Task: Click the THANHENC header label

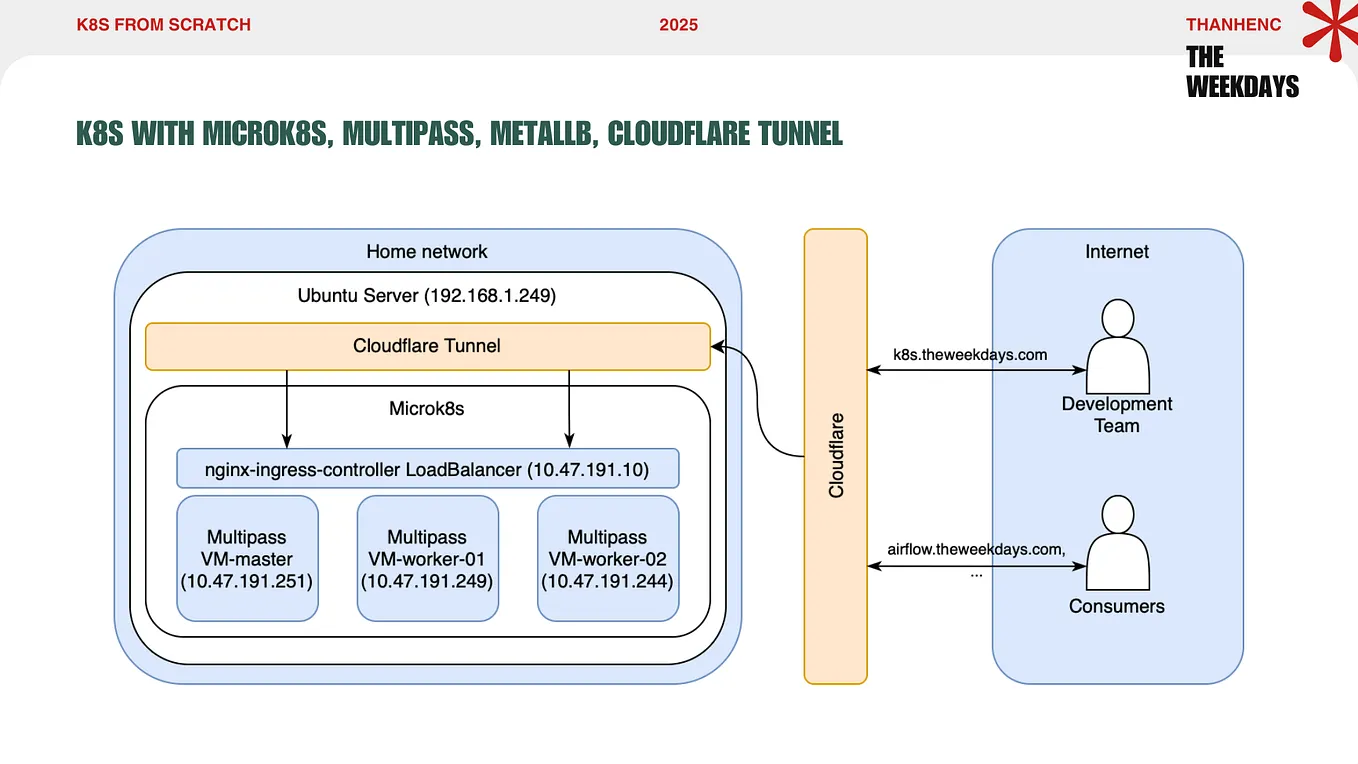Action: (1233, 24)
